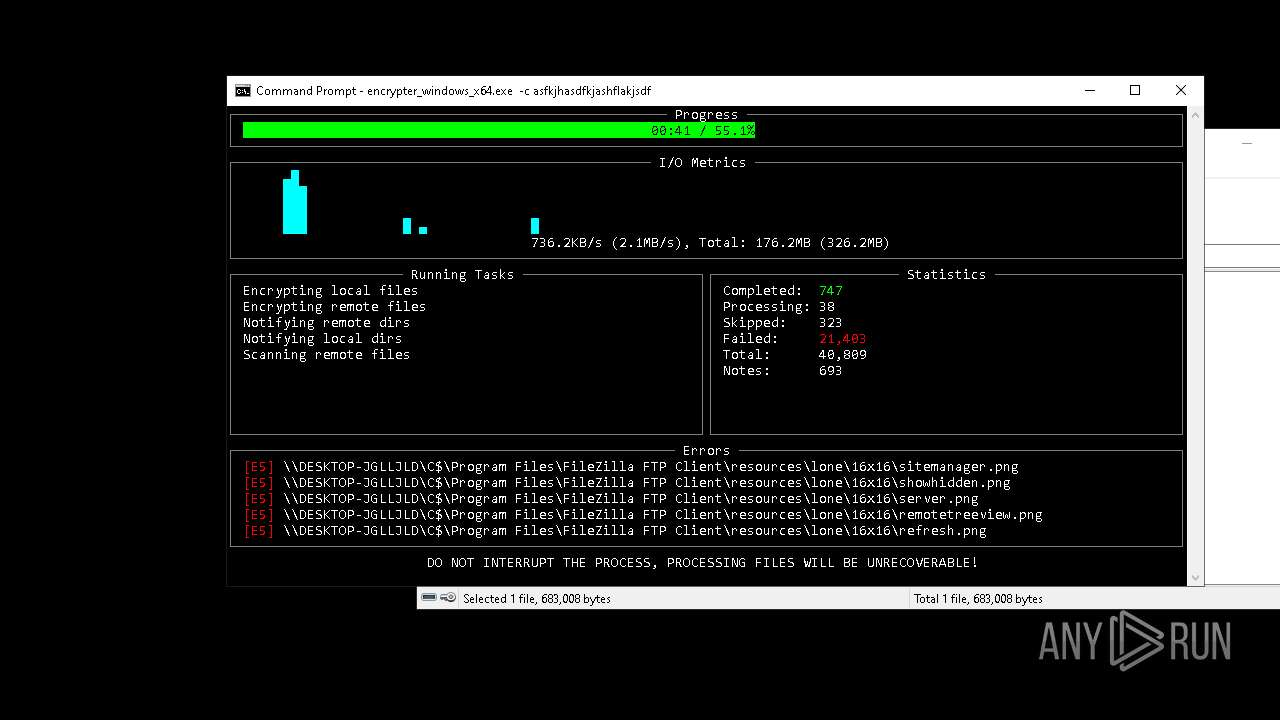Click the Notes count 693

pos(830,371)
